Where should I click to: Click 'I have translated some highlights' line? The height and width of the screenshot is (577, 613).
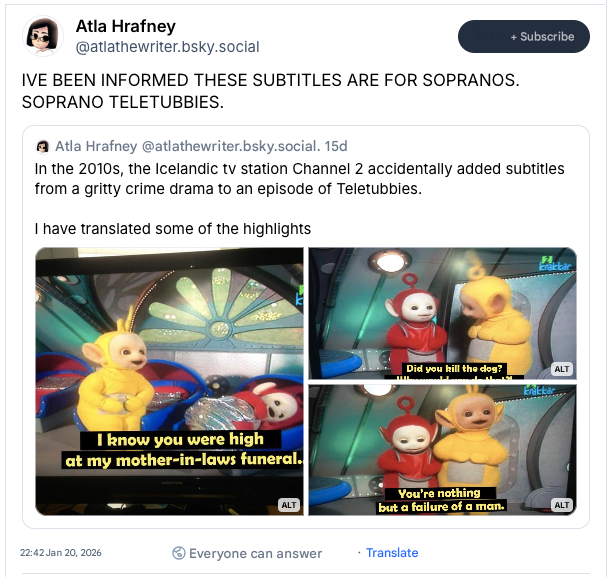(x=172, y=229)
